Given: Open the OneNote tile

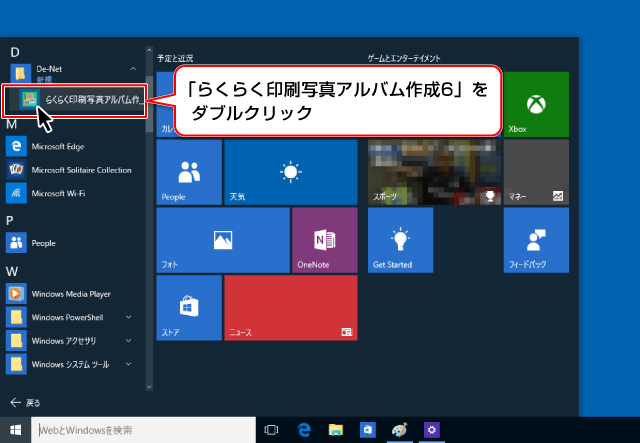Looking at the screenshot, I should click(x=324, y=240).
